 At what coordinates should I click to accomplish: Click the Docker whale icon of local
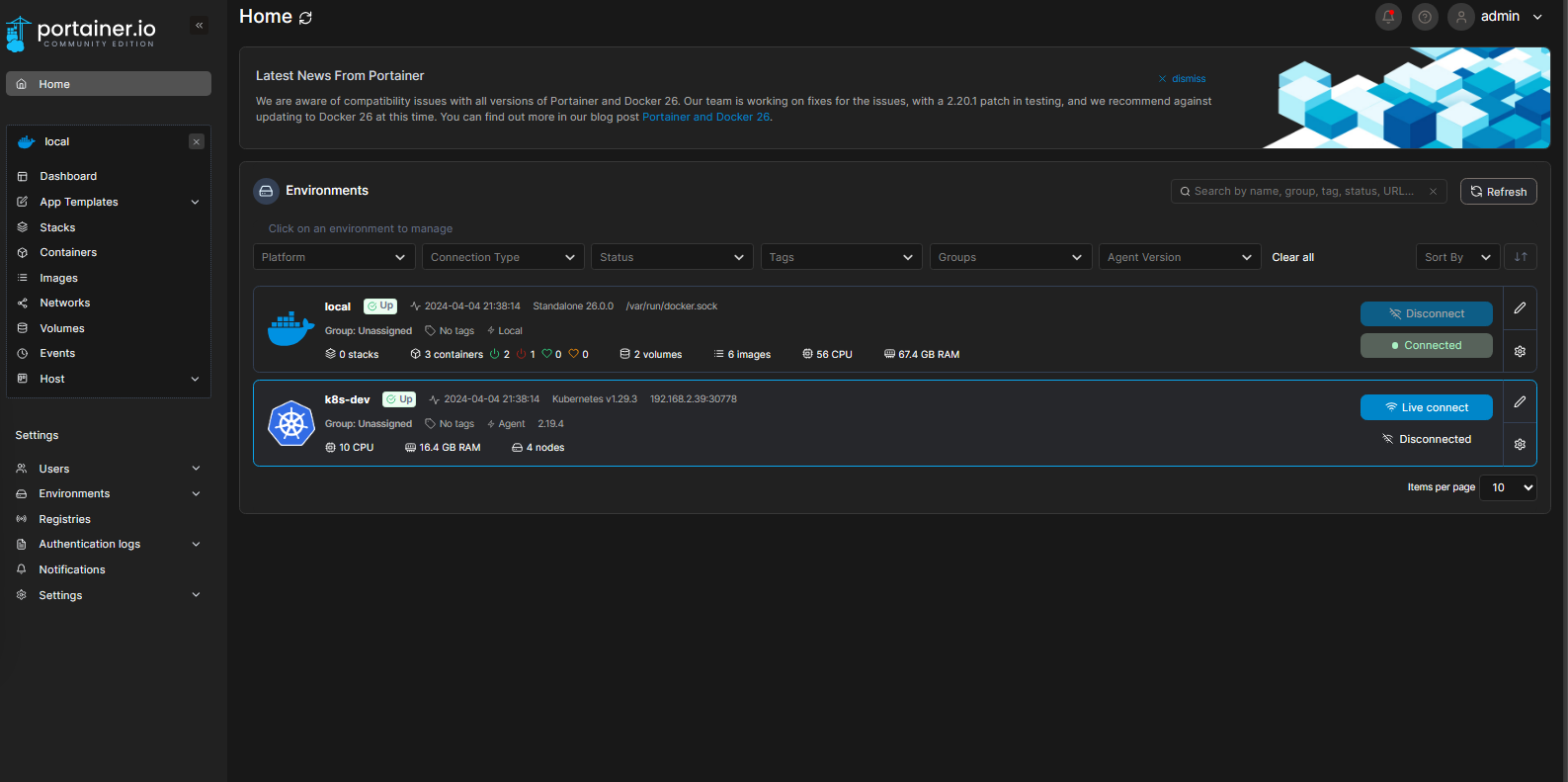pyautogui.click(x=290, y=328)
